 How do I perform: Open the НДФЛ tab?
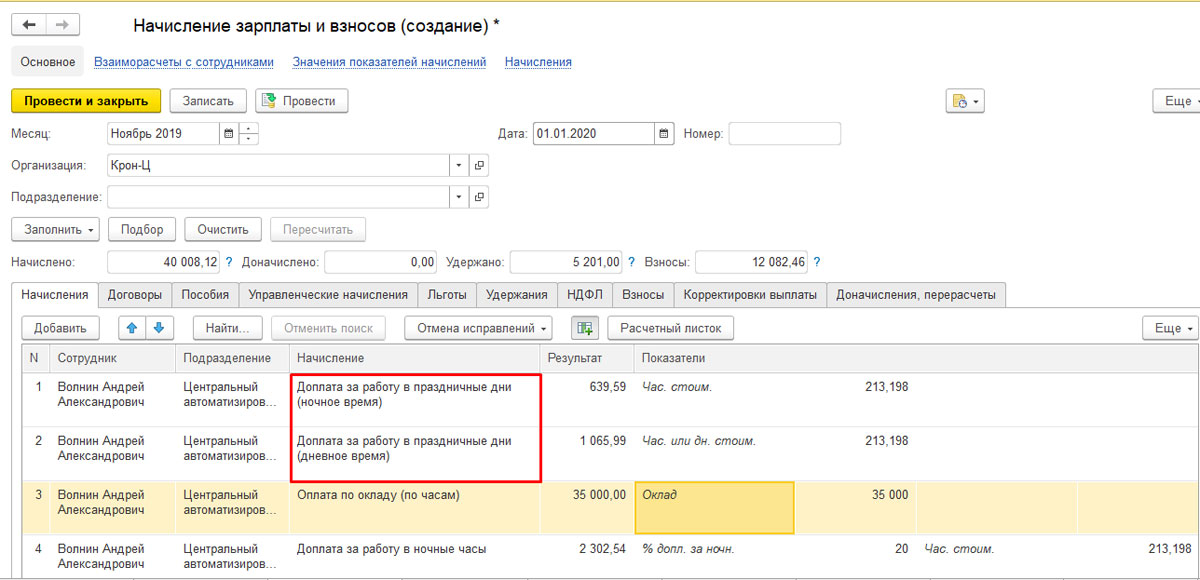pos(583,294)
